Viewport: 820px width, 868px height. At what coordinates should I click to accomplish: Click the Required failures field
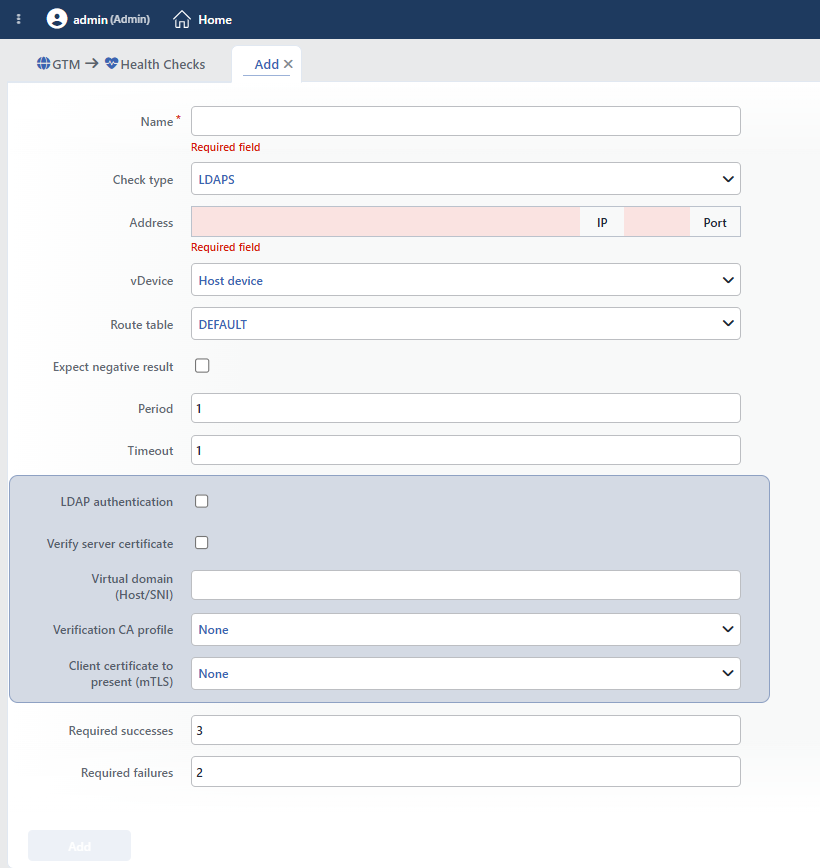pos(466,772)
